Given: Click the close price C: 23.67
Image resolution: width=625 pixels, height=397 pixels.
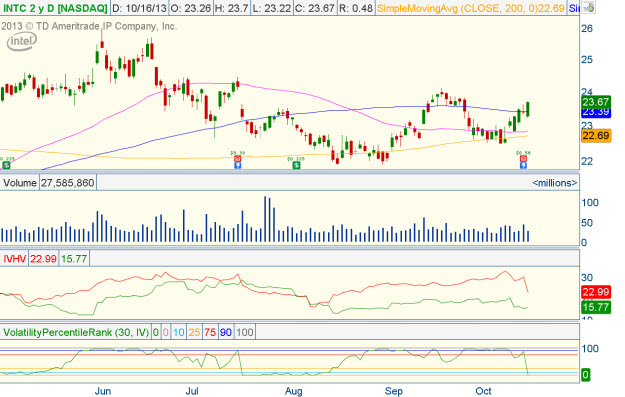Looking at the screenshot, I should pyautogui.click(x=314, y=8).
